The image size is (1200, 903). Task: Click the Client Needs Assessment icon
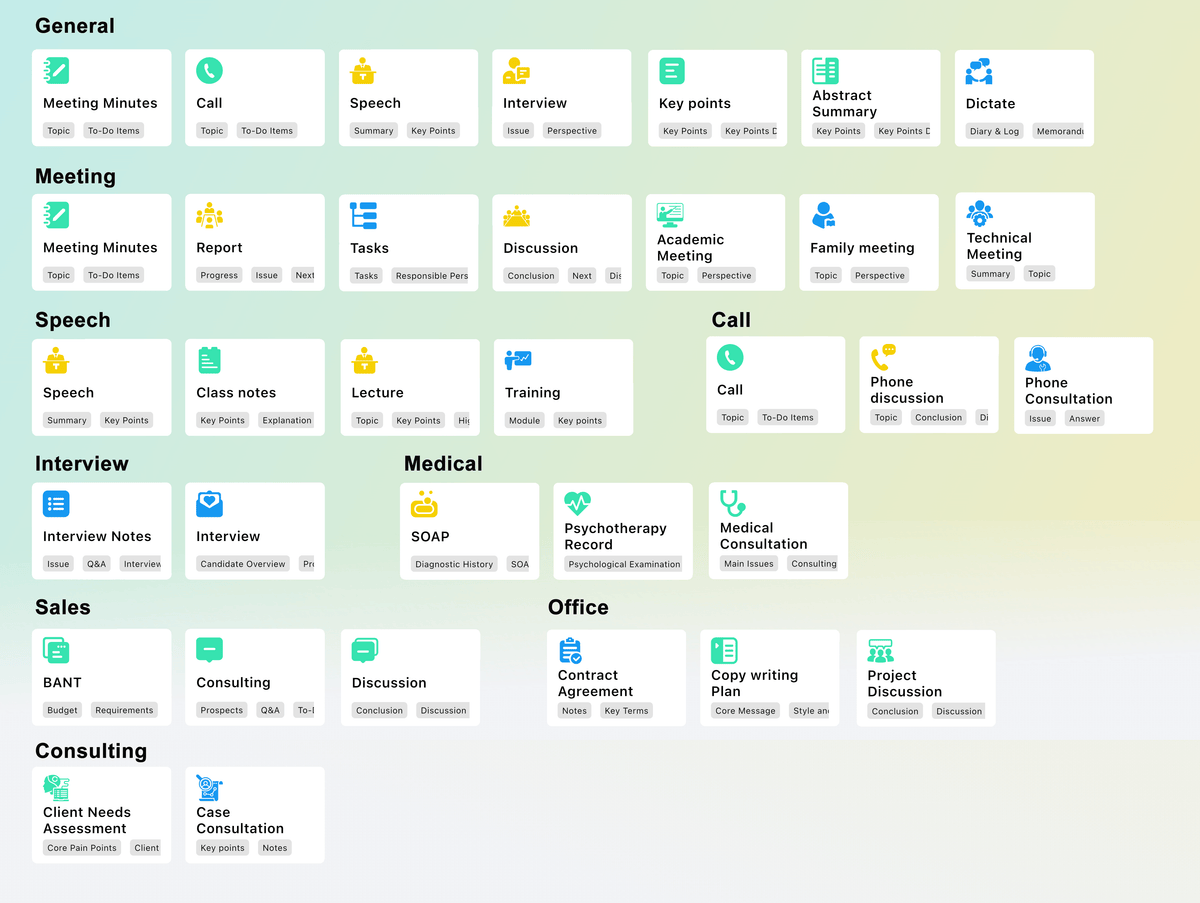click(x=56, y=787)
